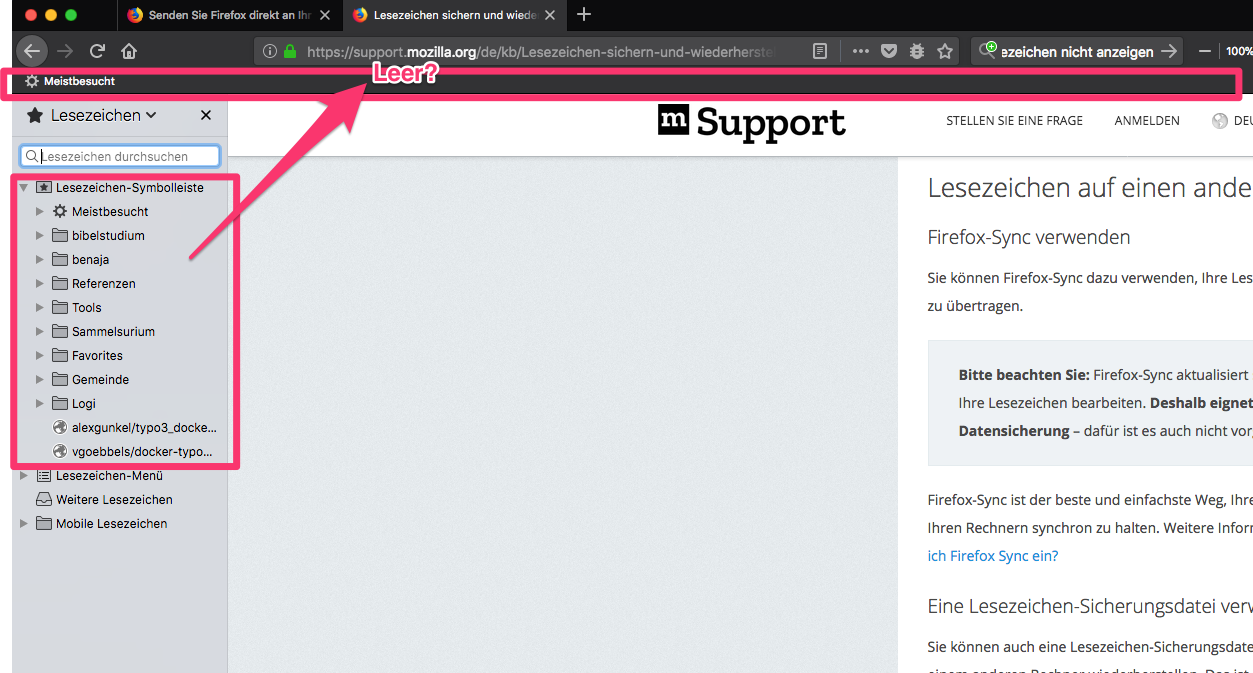Click the green padlock security icon
The image size is (1253, 673).
(290, 51)
